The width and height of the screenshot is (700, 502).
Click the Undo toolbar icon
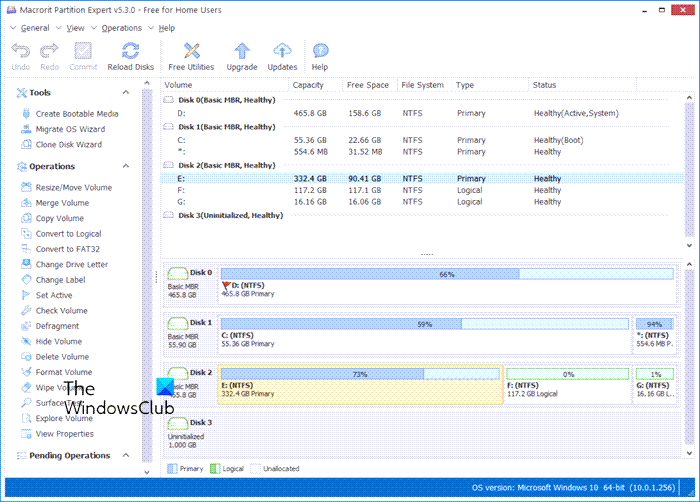pos(21,51)
